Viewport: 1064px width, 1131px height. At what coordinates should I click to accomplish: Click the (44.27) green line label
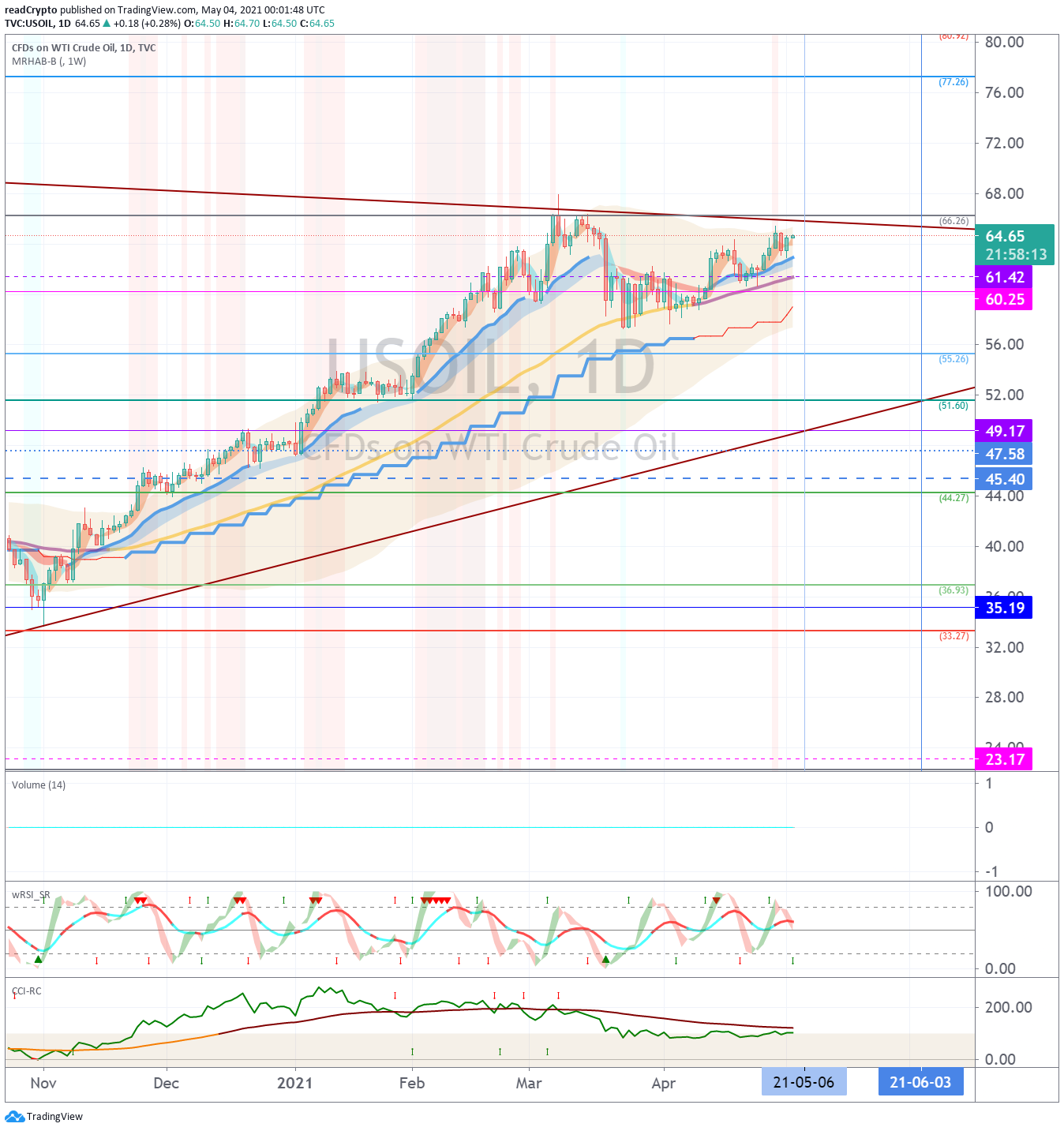[953, 498]
